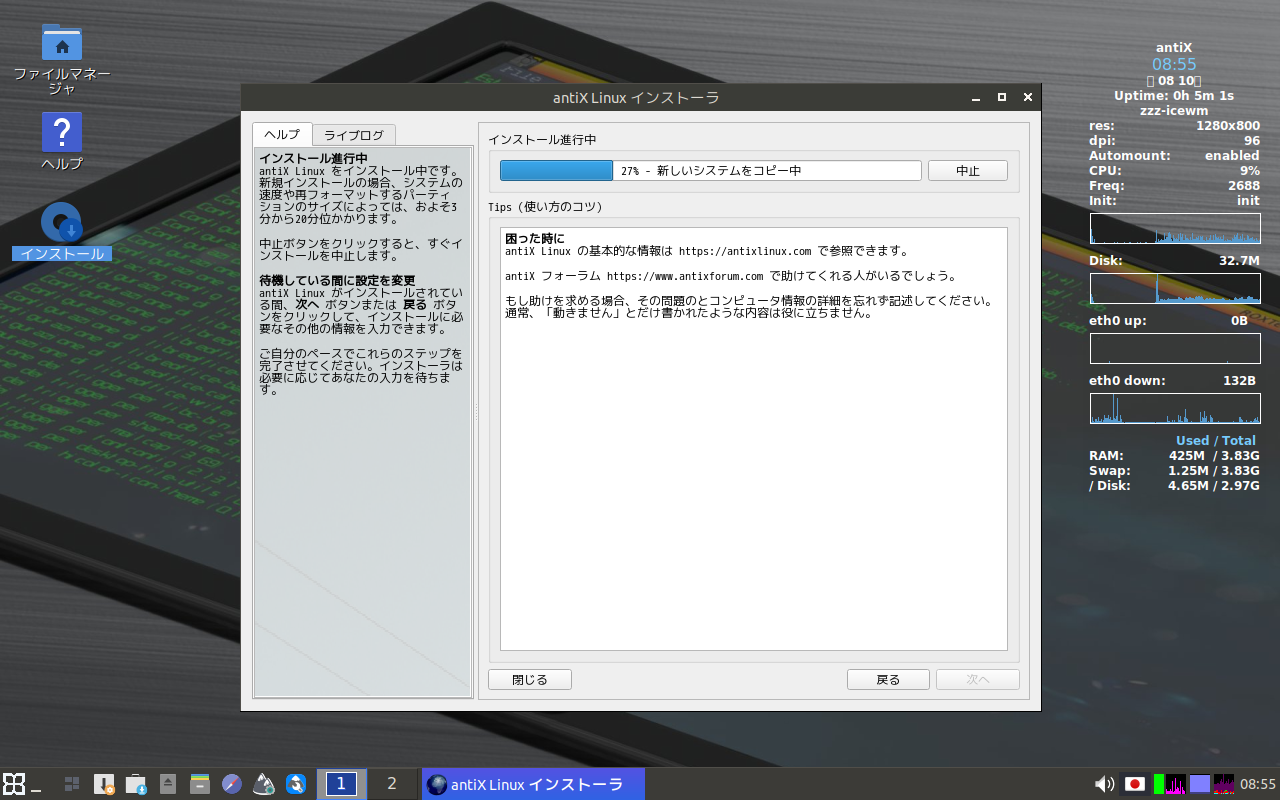Switch to workspace 2 in taskbar
Image resolution: width=1280 pixels, height=800 pixels.
tap(392, 784)
